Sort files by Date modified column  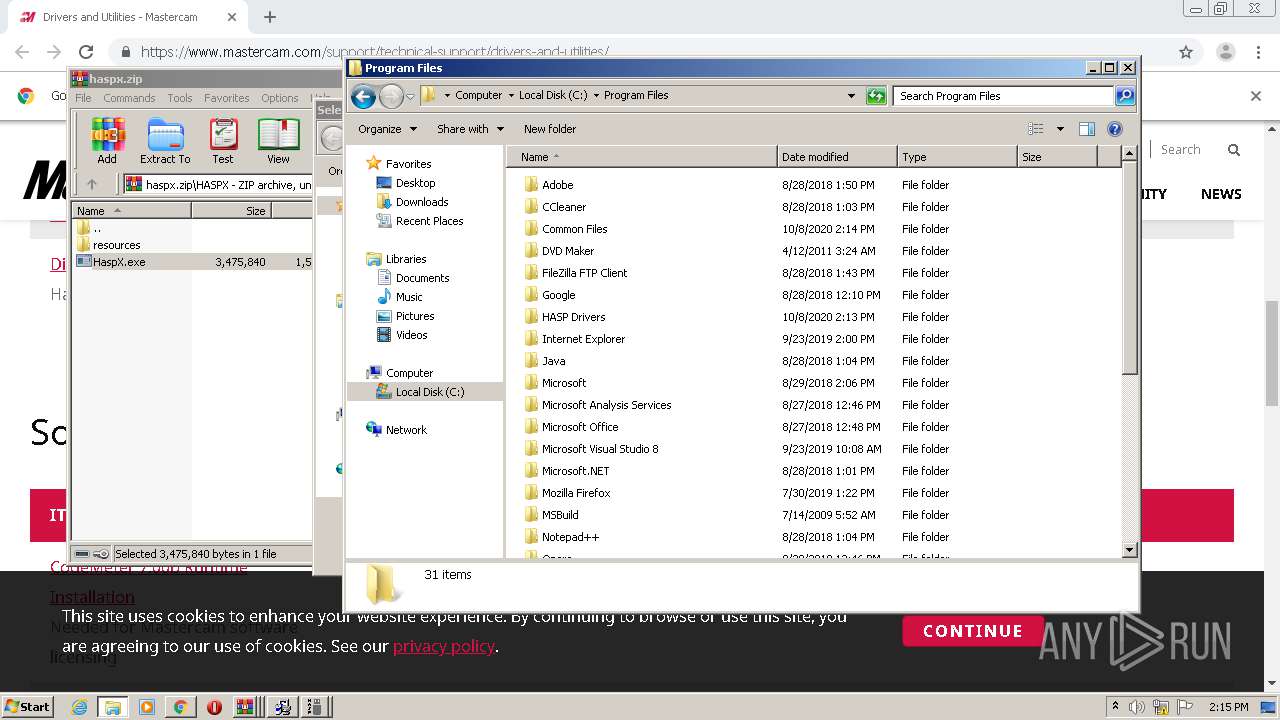[837, 157]
